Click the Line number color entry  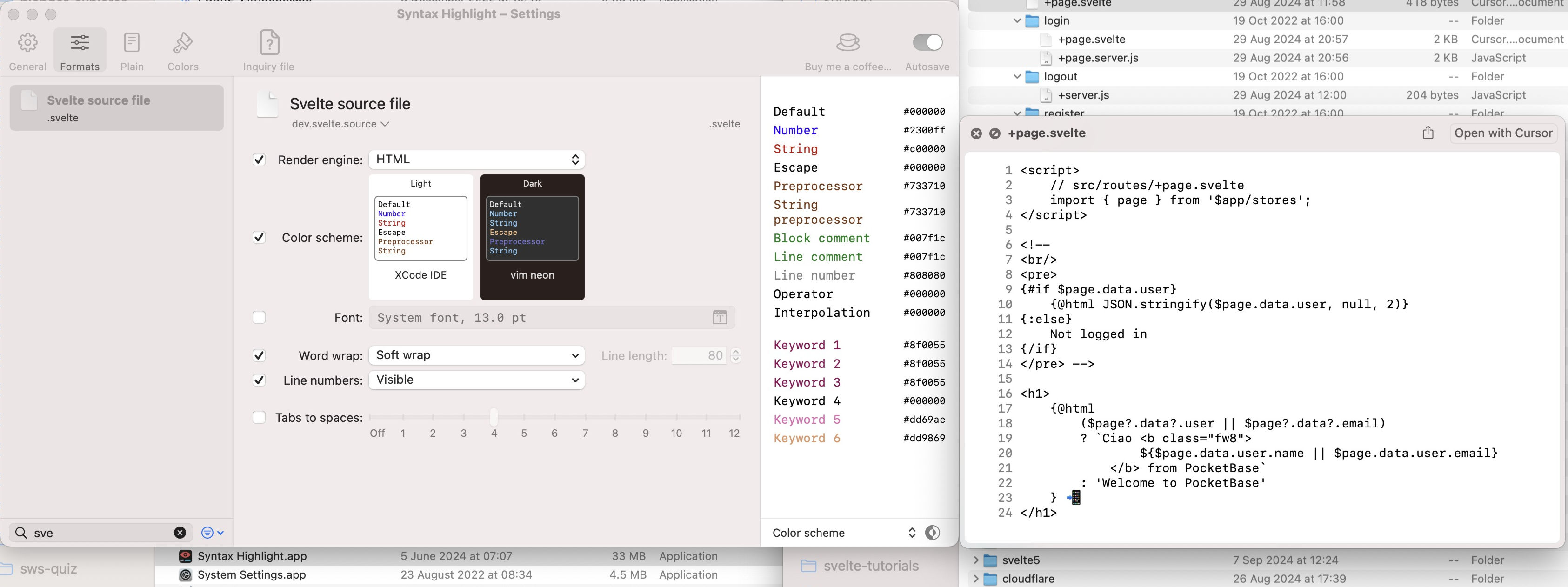click(x=859, y=275)
